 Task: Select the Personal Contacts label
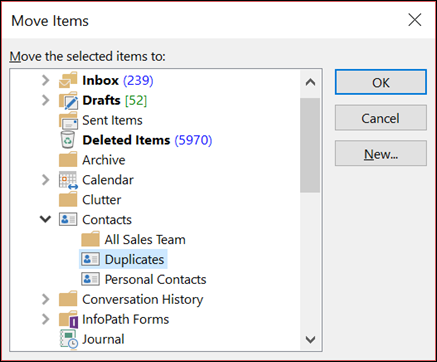click(x=155, y=279)
